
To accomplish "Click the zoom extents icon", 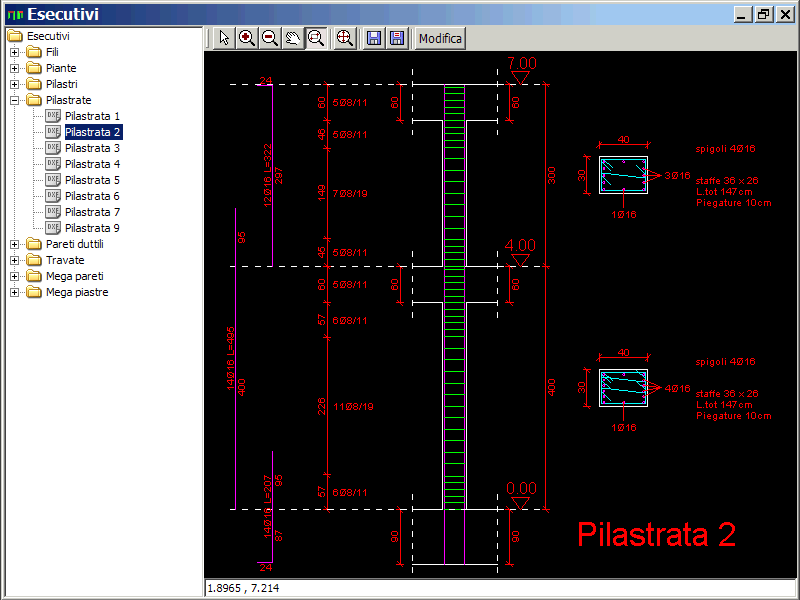I will coord(344,38).
